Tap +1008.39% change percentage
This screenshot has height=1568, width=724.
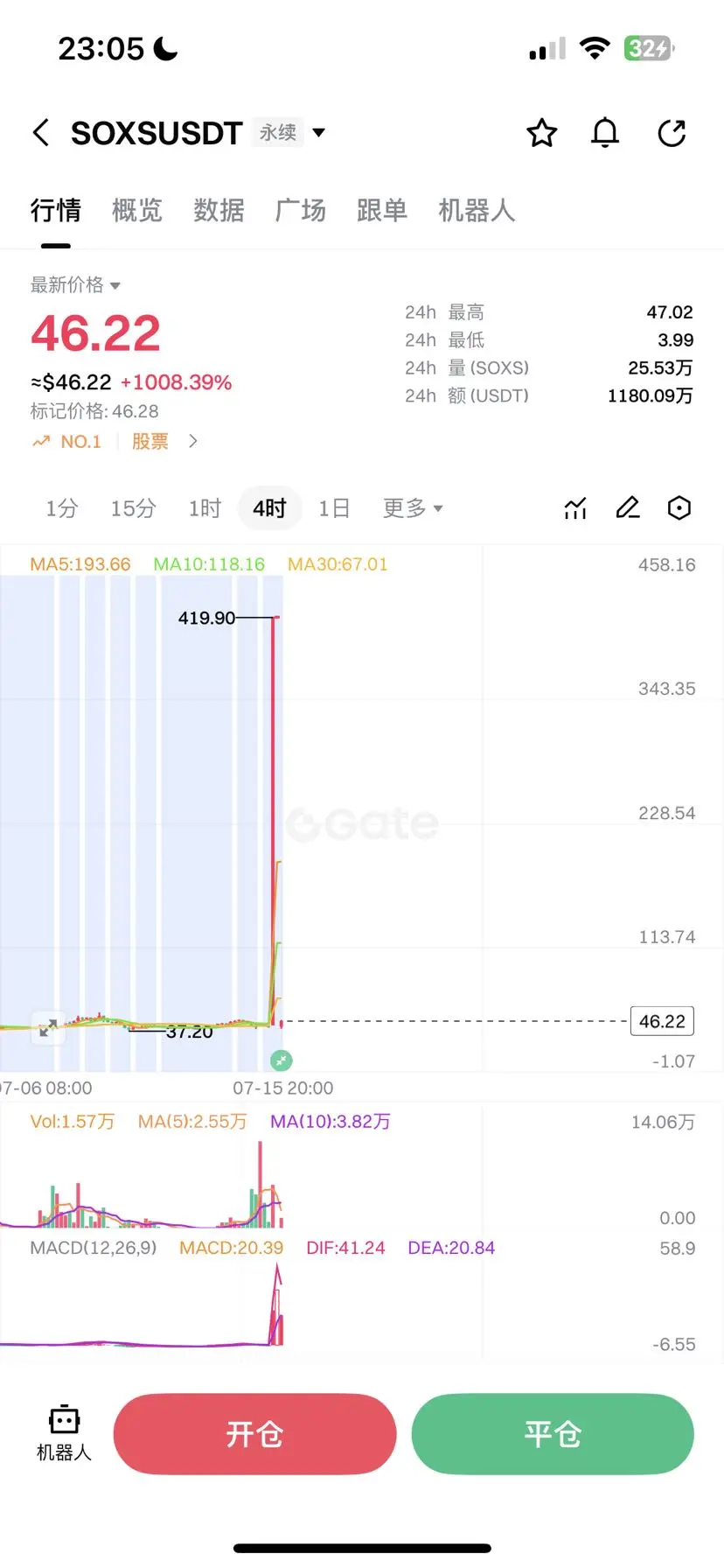click(177, 382)
